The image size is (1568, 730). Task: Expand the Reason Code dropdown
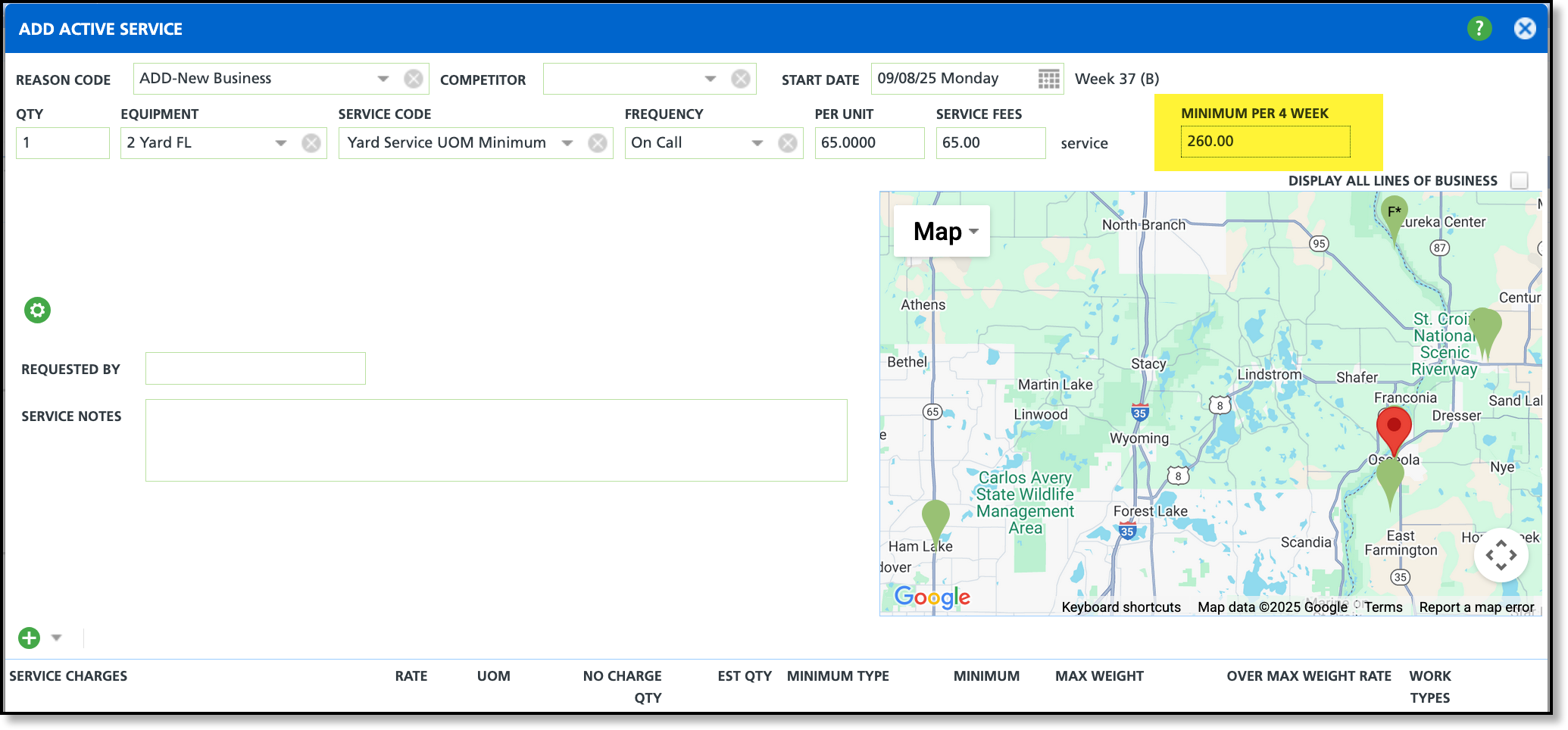click(383, 79)
